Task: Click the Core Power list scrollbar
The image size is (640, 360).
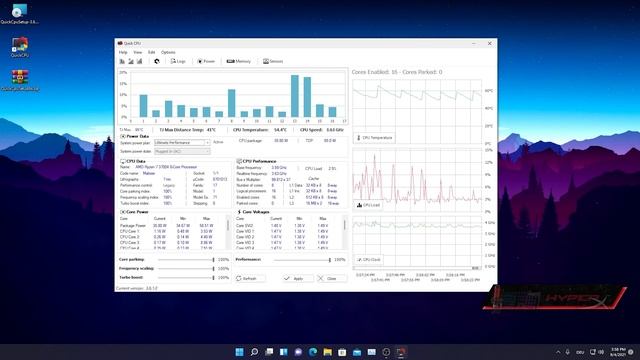Action: click(x=228, y=232)
